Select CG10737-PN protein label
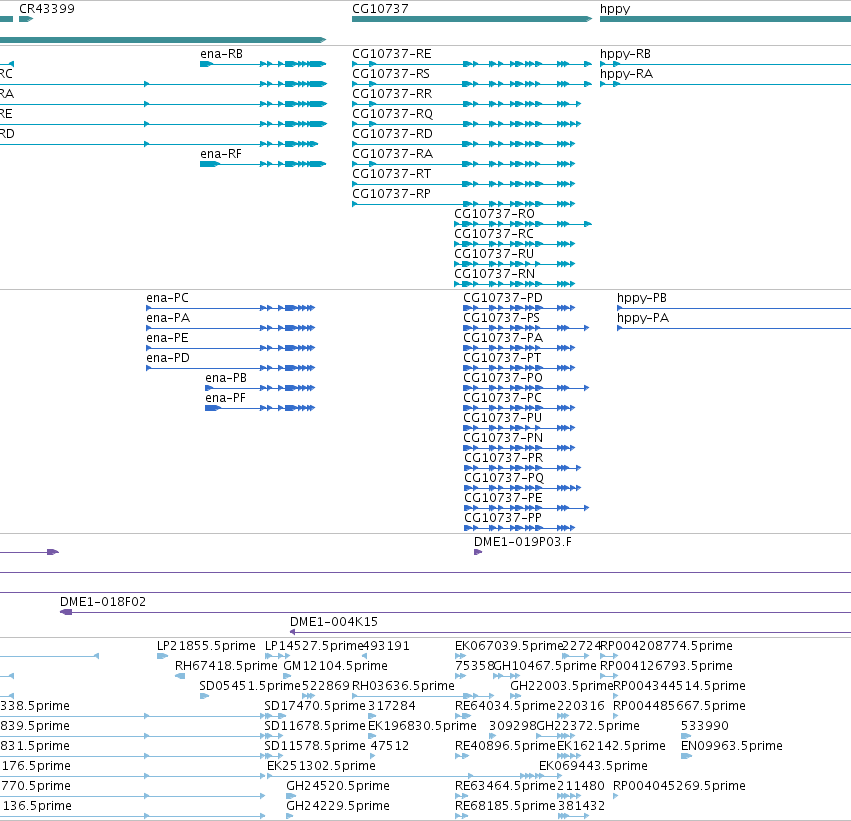Screen dimensions: 851x821 [503, 438]
